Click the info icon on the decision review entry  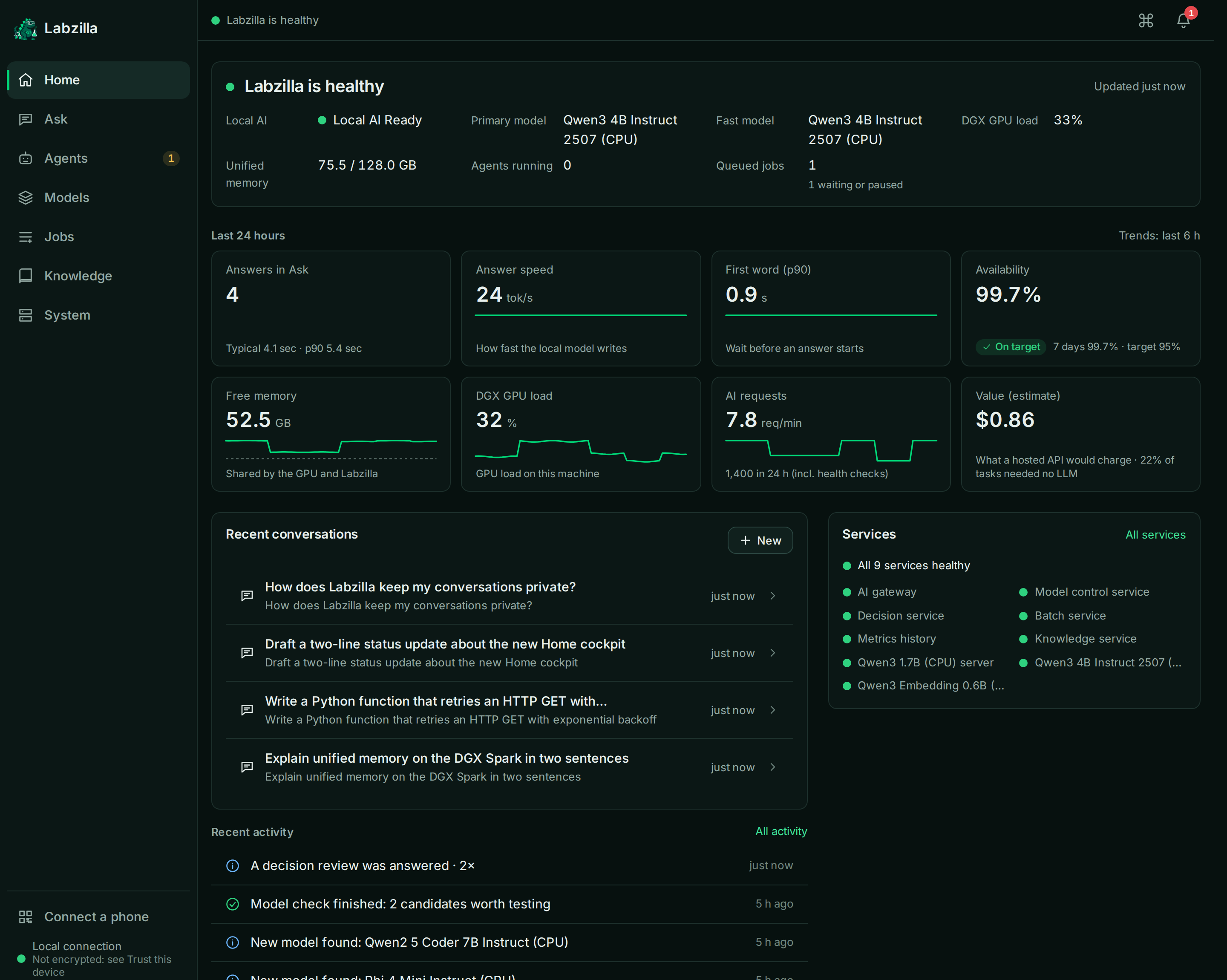coord(233,866)
